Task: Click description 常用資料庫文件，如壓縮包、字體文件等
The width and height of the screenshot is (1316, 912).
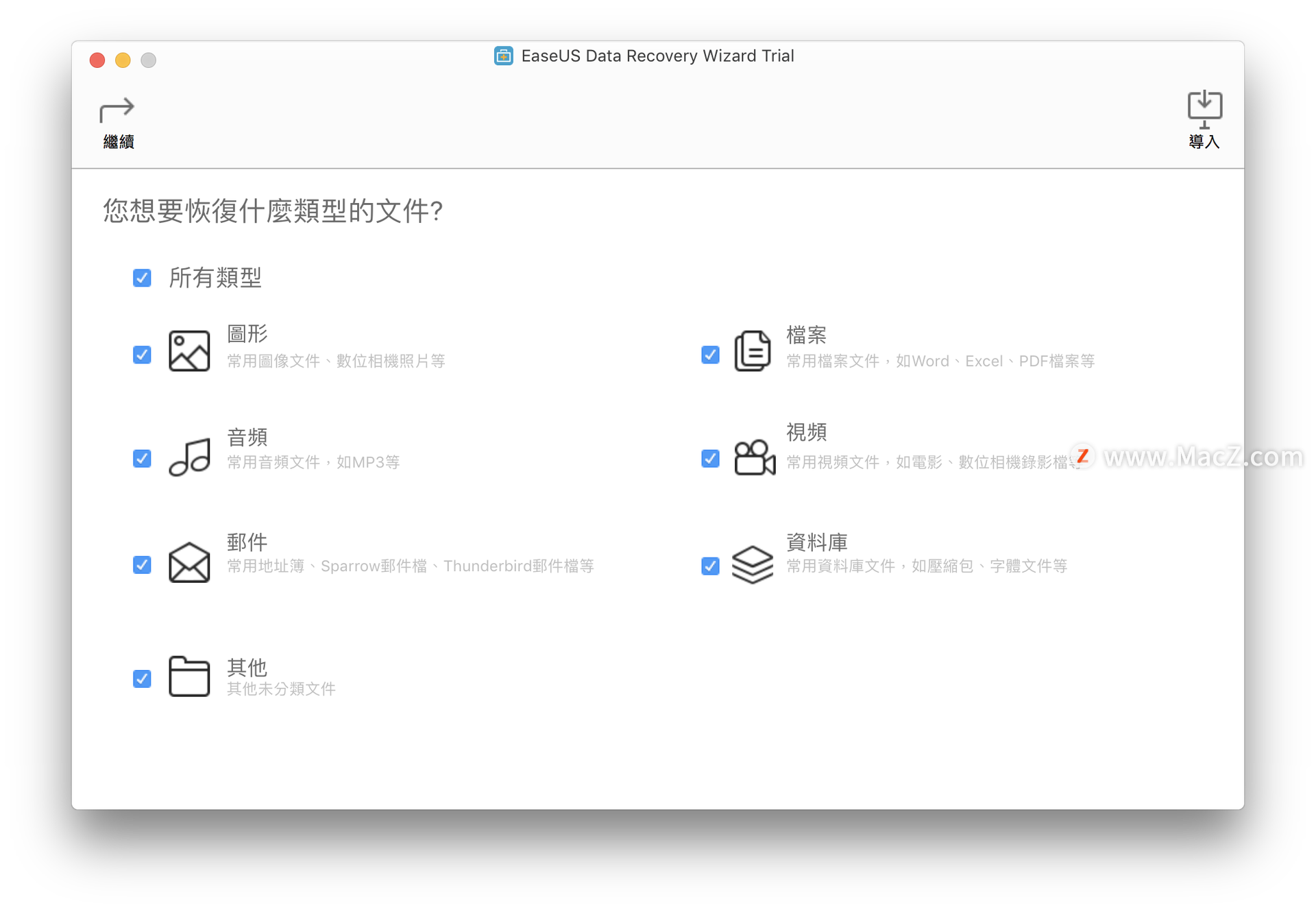Action: (927, 566)
